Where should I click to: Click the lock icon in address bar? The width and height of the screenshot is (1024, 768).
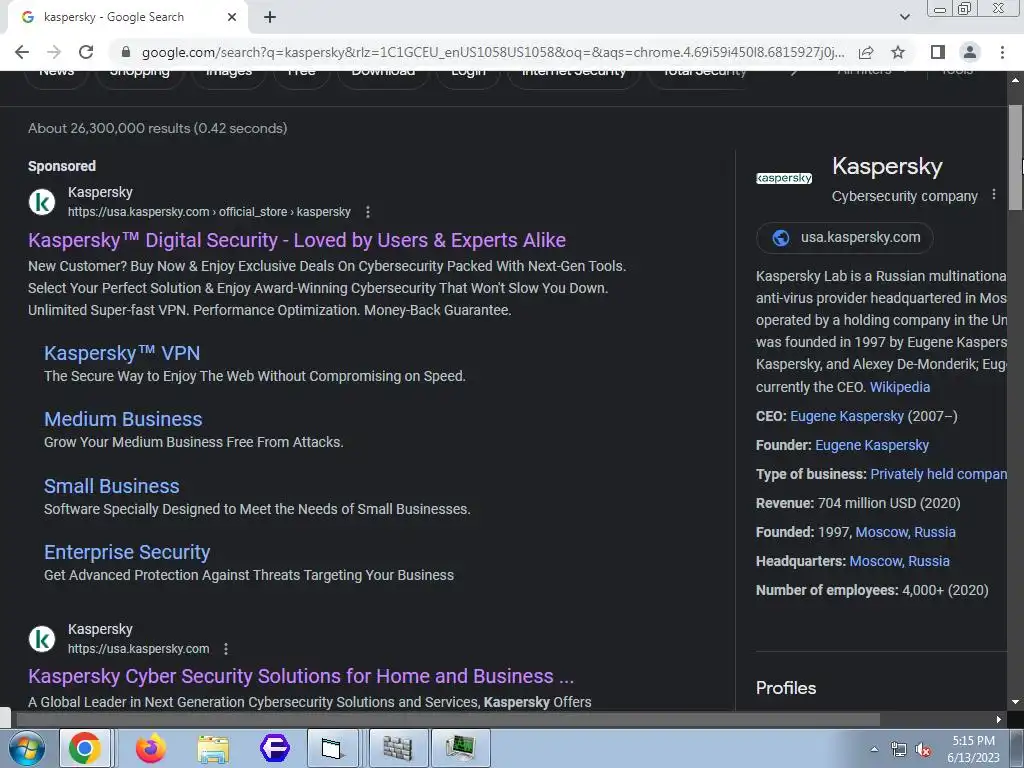pos(126,52)
